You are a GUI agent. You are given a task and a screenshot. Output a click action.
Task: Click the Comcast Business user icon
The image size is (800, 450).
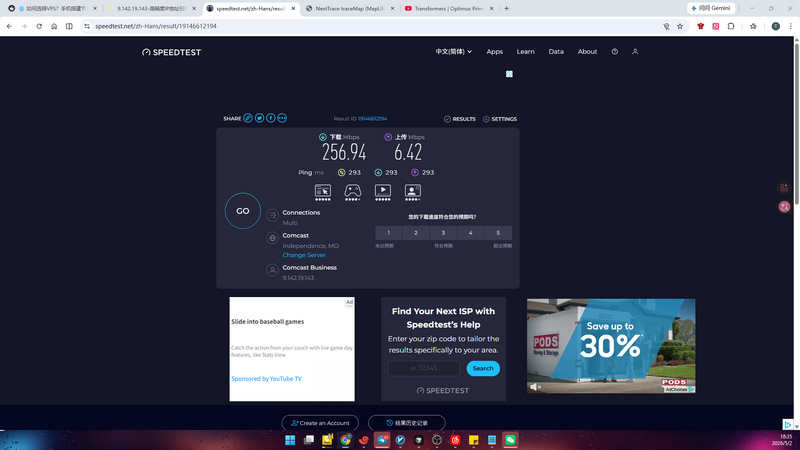pos(272,270)
